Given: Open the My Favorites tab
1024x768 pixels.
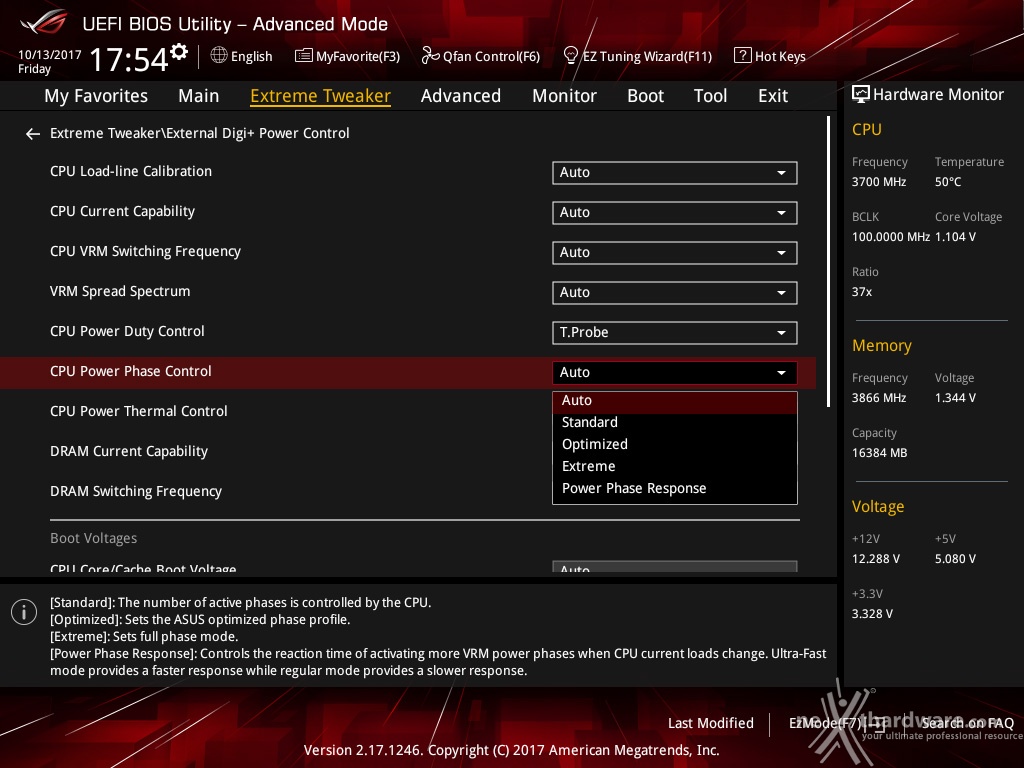Looking at the screenshot, I should coord(96,96).
